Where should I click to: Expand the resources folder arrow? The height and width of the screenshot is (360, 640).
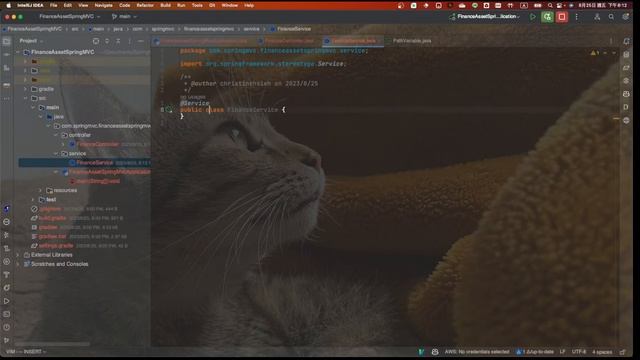41,190
